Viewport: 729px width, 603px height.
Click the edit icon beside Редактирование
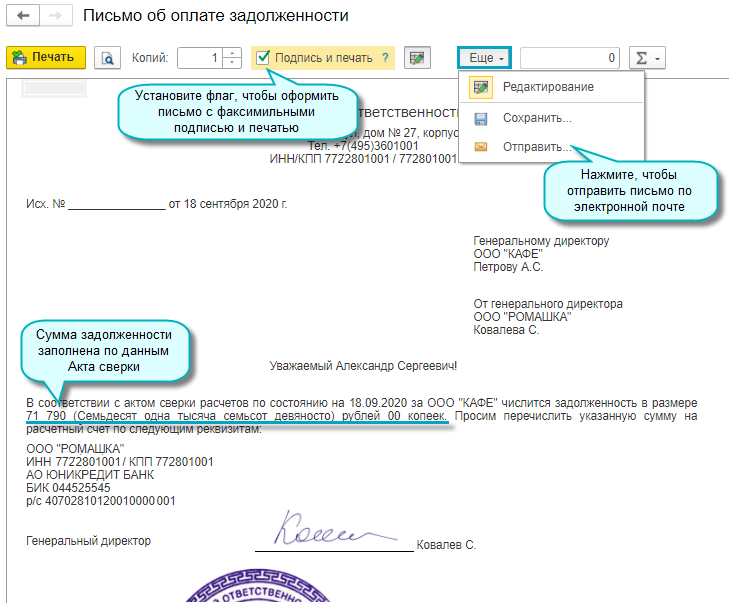click(x=481, y=87)
